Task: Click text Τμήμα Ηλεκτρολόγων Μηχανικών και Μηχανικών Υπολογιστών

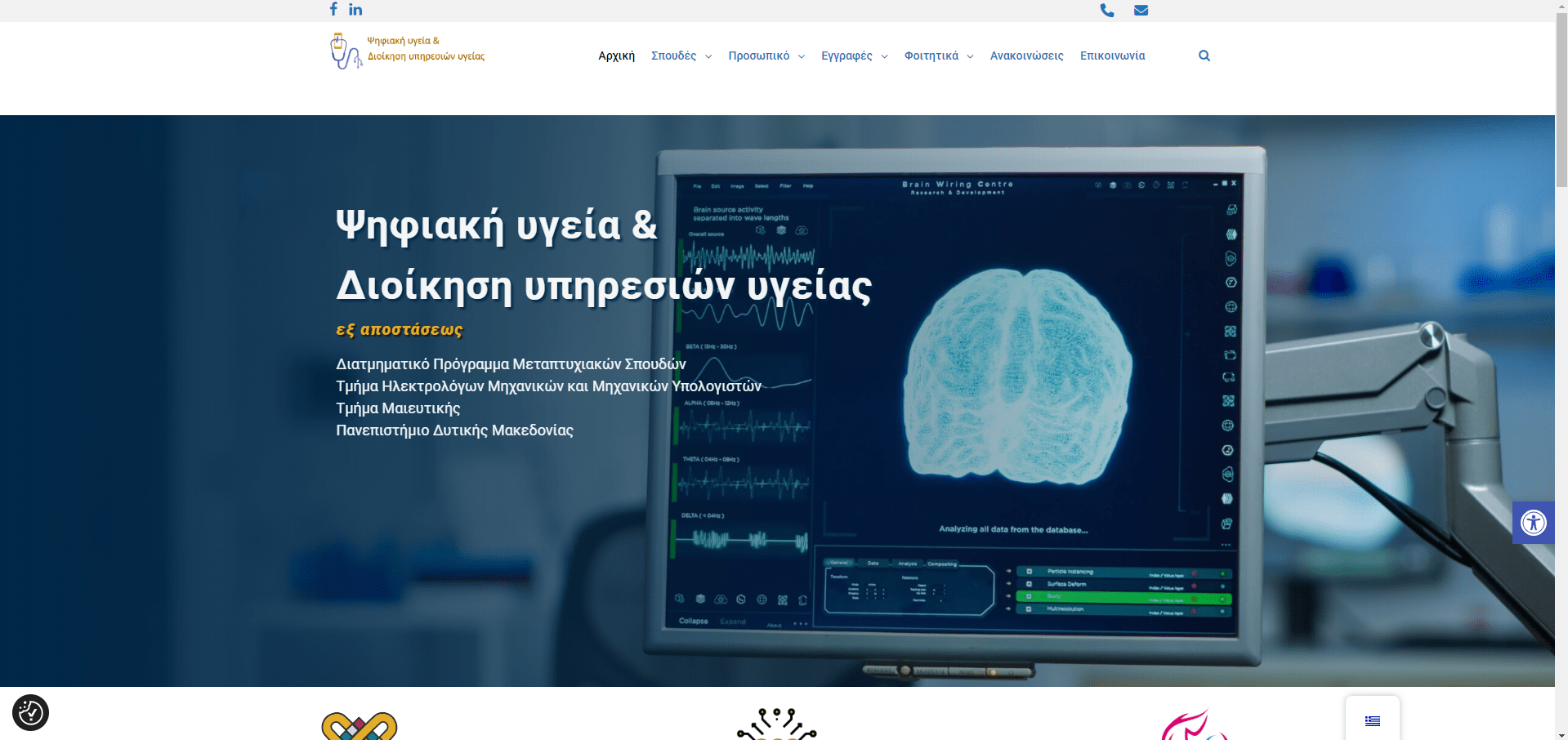Action: [x=549, y=386]
